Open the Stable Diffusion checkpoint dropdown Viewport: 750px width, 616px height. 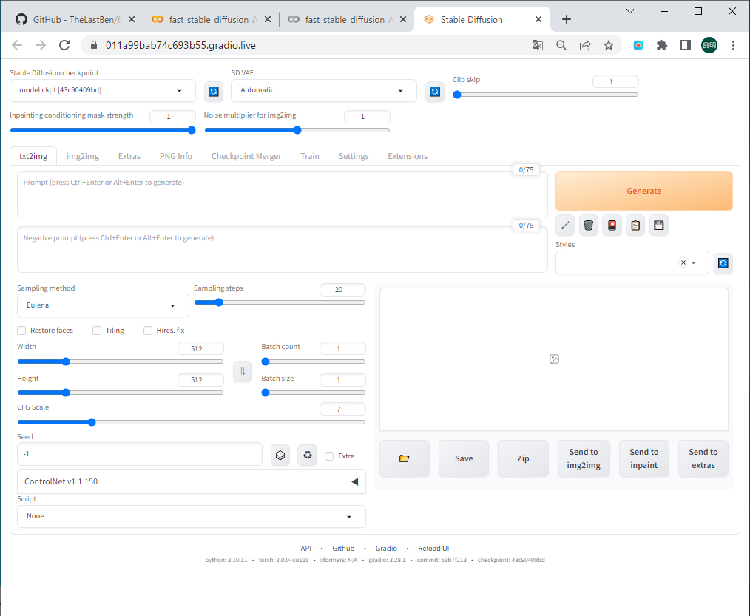coord(102,90)
